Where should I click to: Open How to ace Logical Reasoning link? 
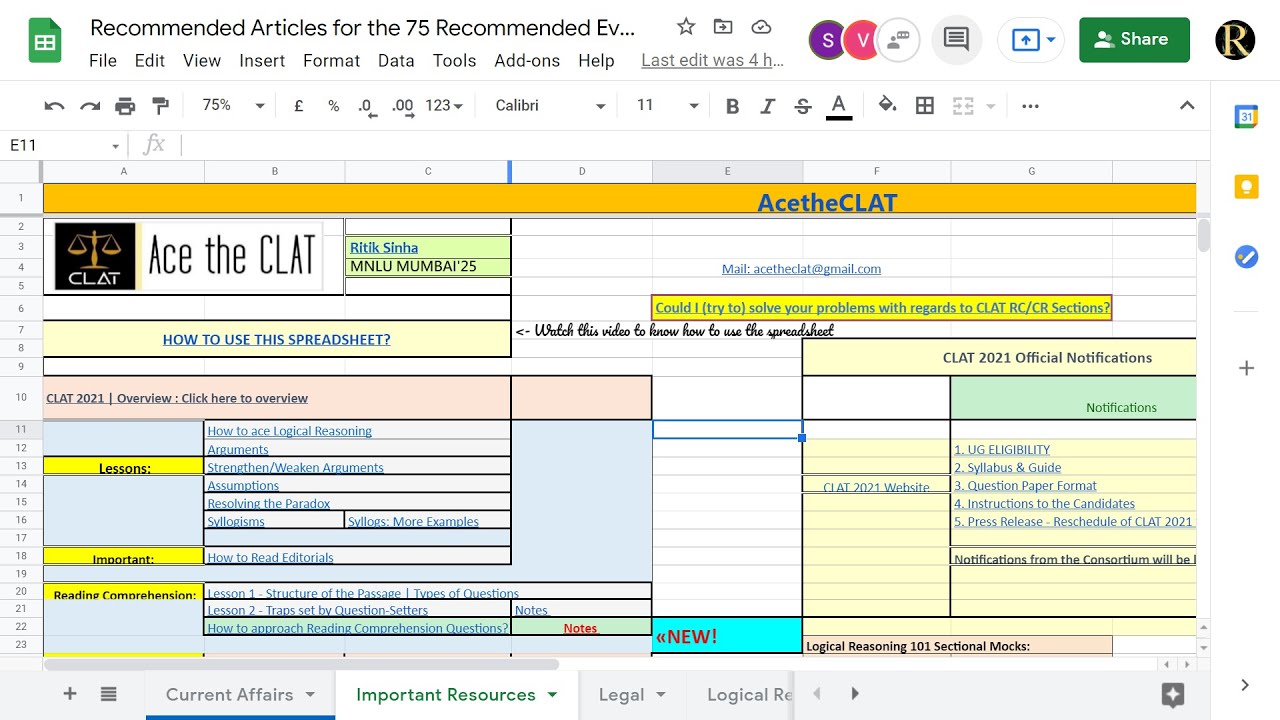(x=289, y=431)
